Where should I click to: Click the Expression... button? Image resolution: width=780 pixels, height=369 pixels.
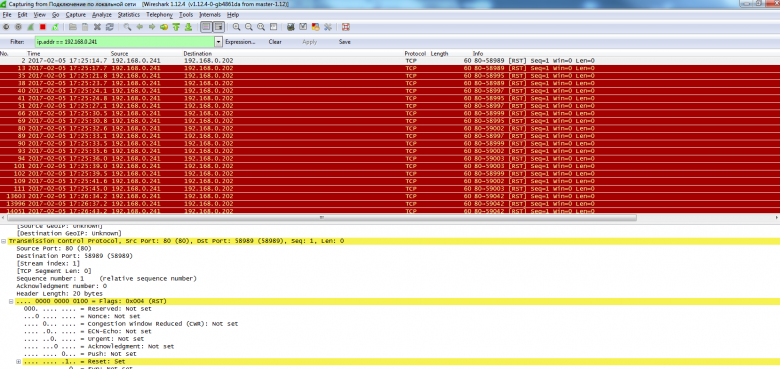(240, 42)
